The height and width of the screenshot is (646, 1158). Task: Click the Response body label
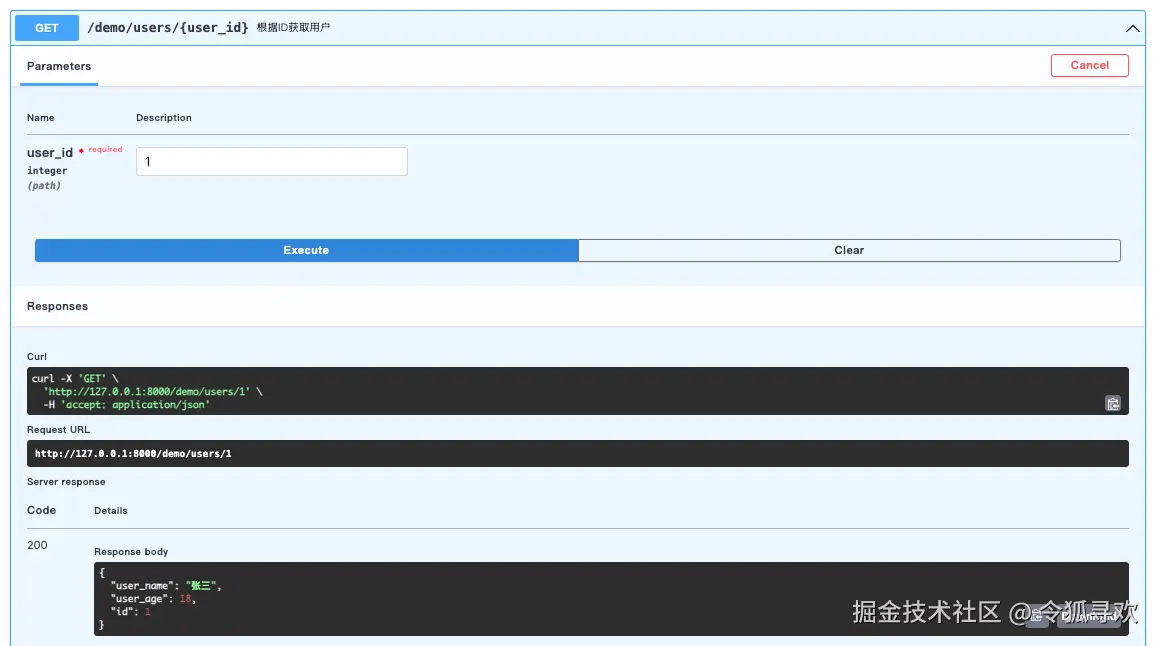click(x=131, y=551)
